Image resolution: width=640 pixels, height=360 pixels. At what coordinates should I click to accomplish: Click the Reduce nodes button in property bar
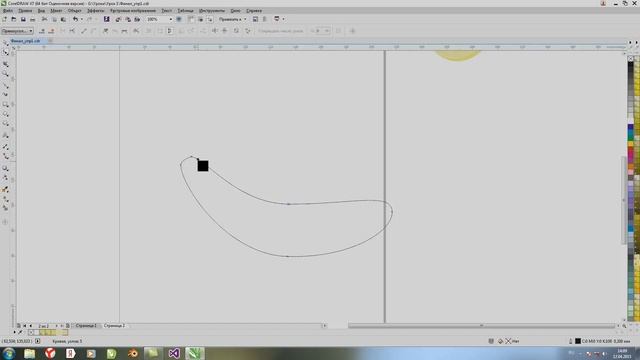[280, 31]
